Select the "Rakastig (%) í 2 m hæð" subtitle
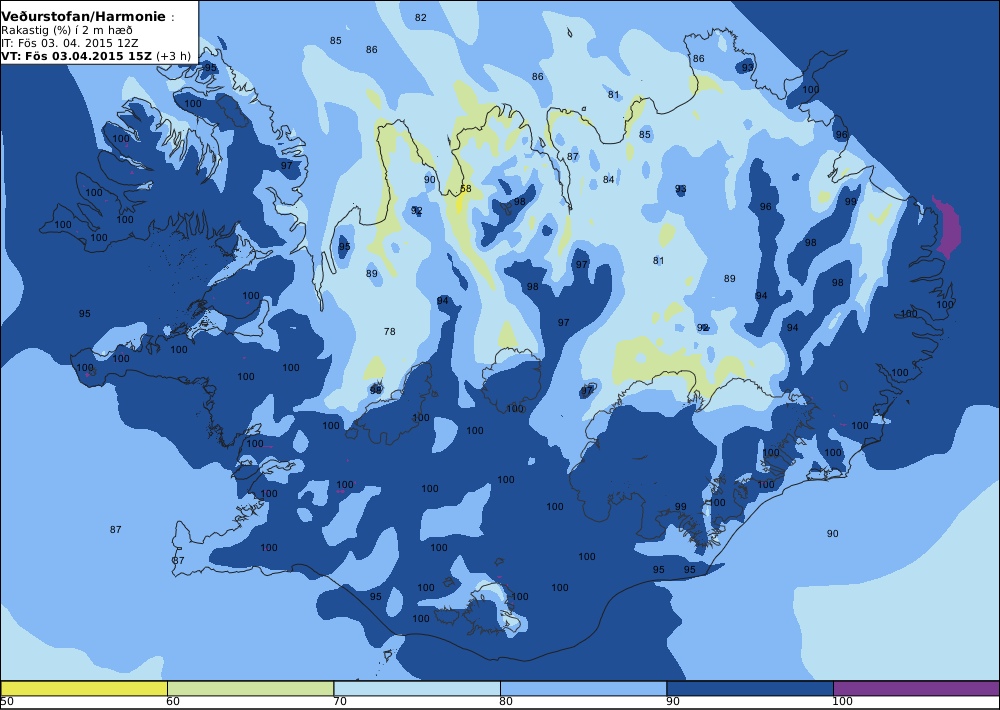The width and height of the screenshot is (1000, 710). (67, 31)
